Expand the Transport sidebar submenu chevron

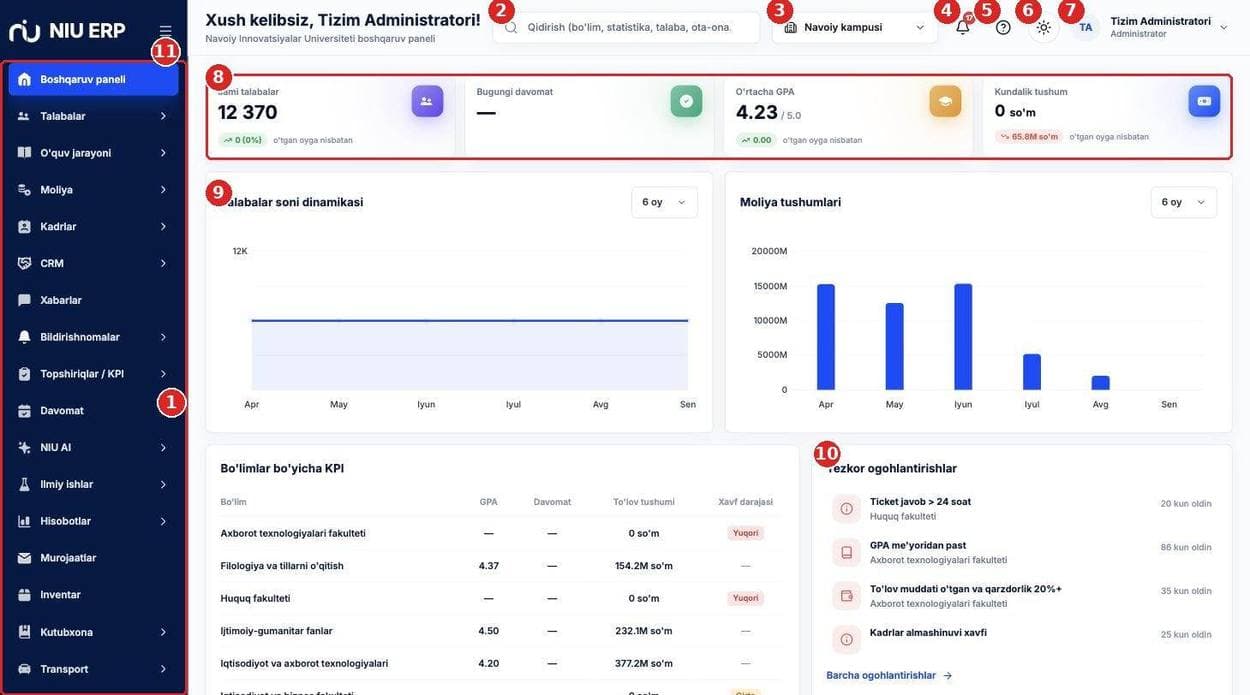tap(163, 669)
